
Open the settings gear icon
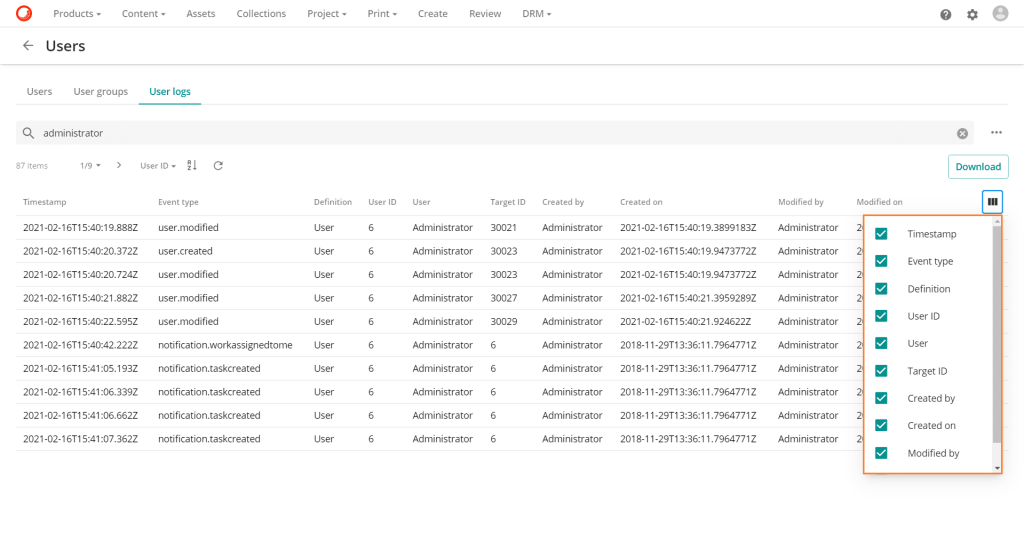point(972,14)
